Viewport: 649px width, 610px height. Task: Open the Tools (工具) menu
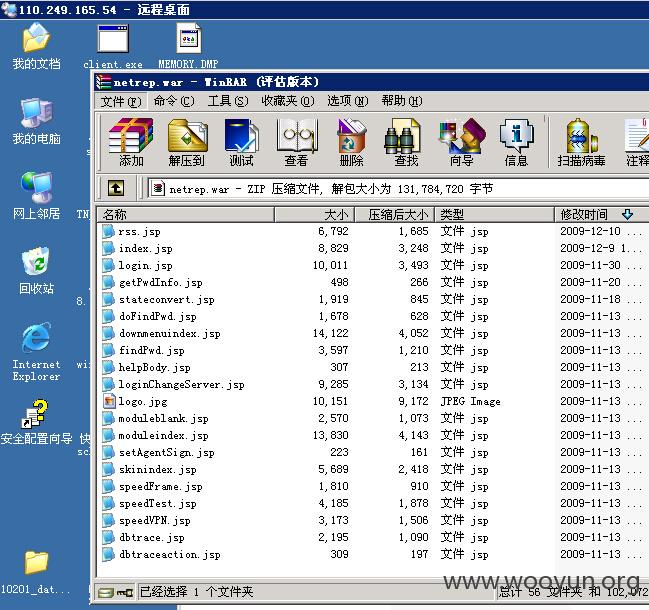[x=228, y=101]
